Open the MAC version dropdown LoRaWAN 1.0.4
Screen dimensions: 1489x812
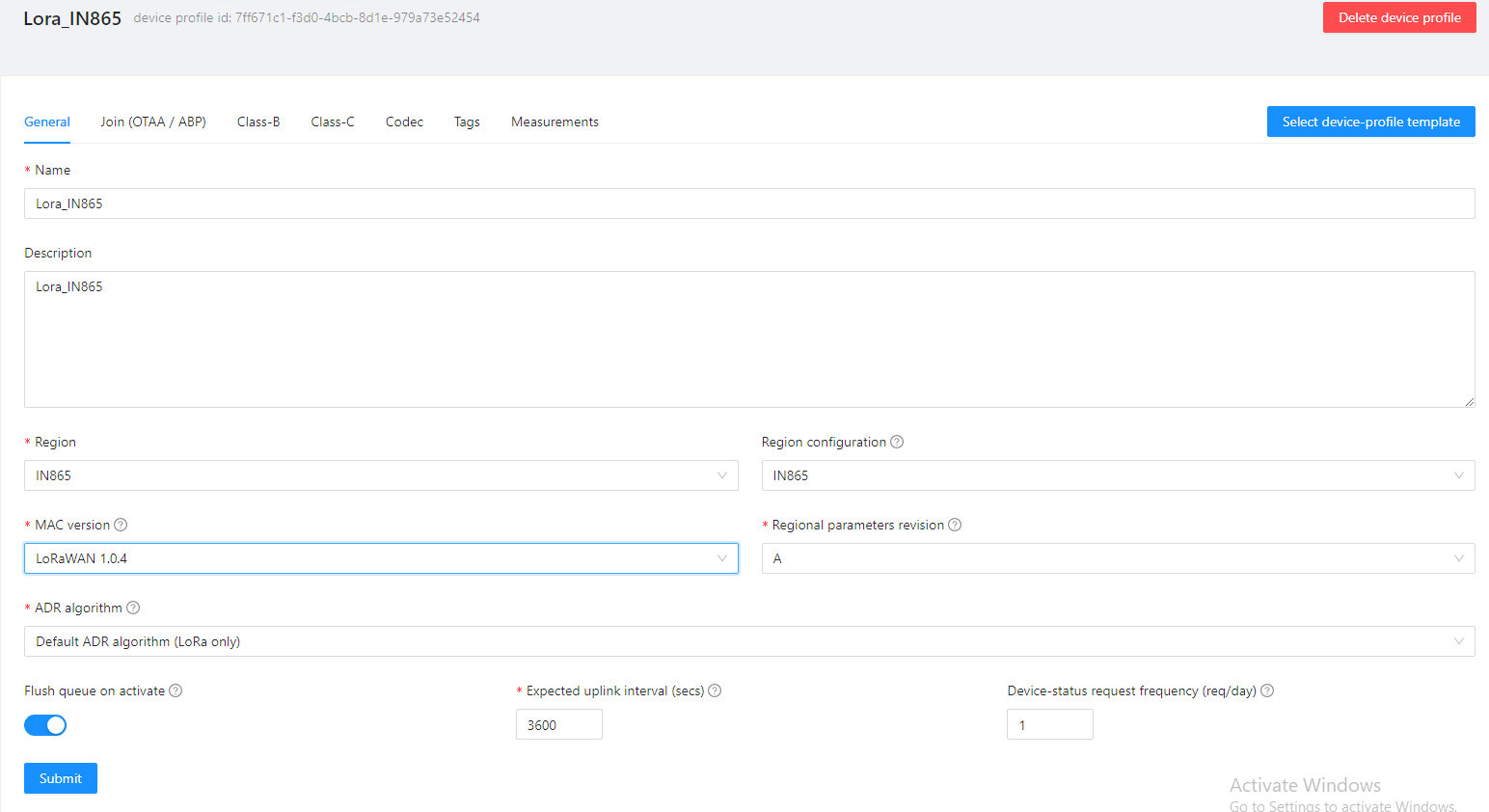click(x=381, y=558)
